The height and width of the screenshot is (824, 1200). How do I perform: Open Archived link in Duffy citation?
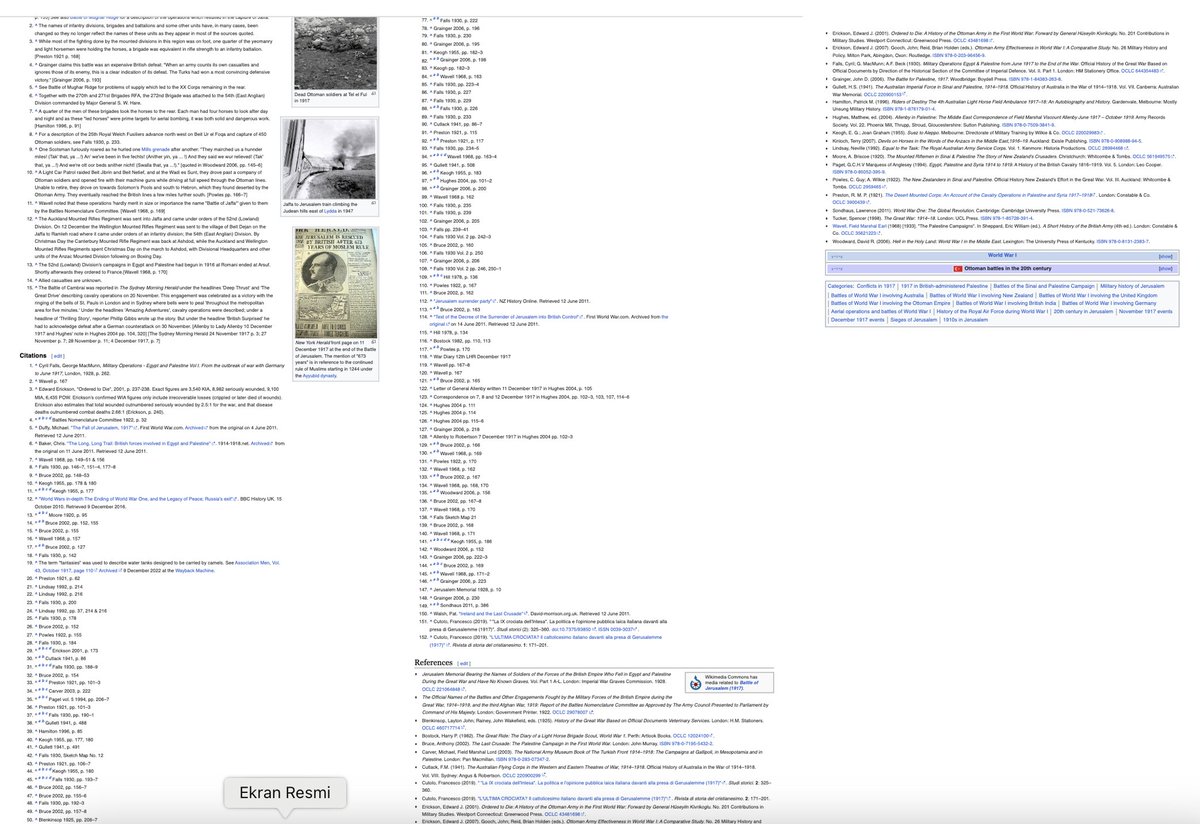pyautogui.click(x=196, y=428)
